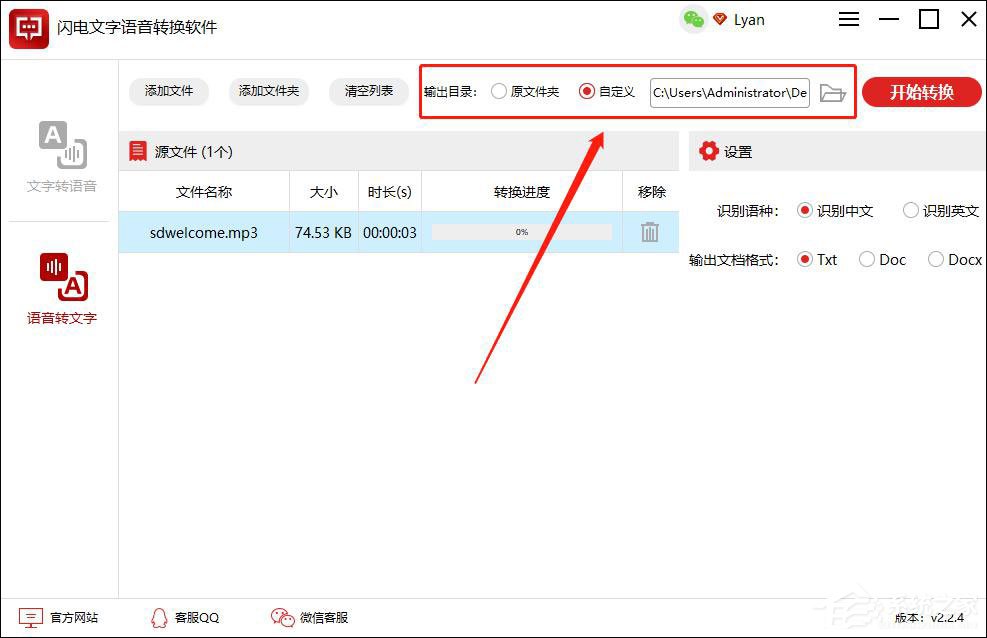Open 微信客服 via its chat icon
Image resolution: width=987 pixels, height=638 pixels.
(282, 617)
